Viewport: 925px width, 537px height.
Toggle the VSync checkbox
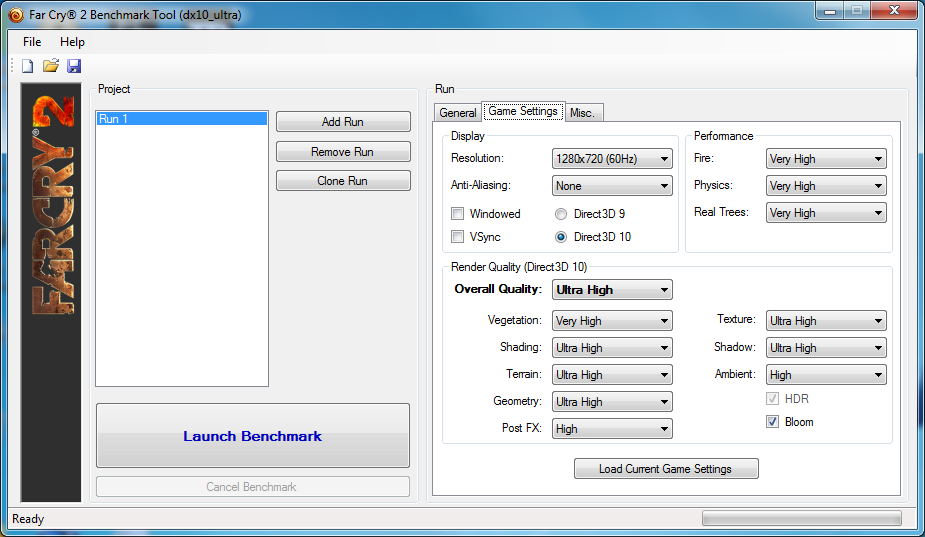457,237
